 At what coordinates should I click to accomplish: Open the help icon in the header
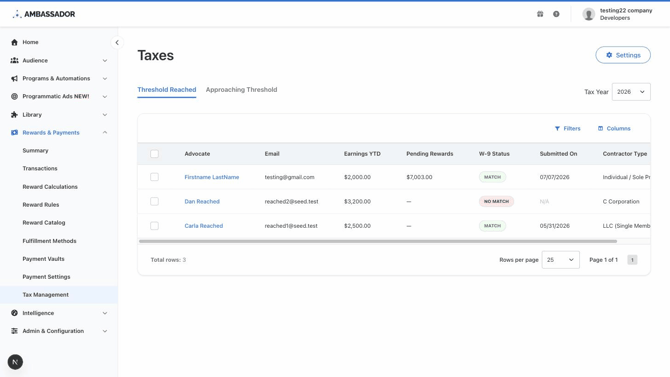556,14
